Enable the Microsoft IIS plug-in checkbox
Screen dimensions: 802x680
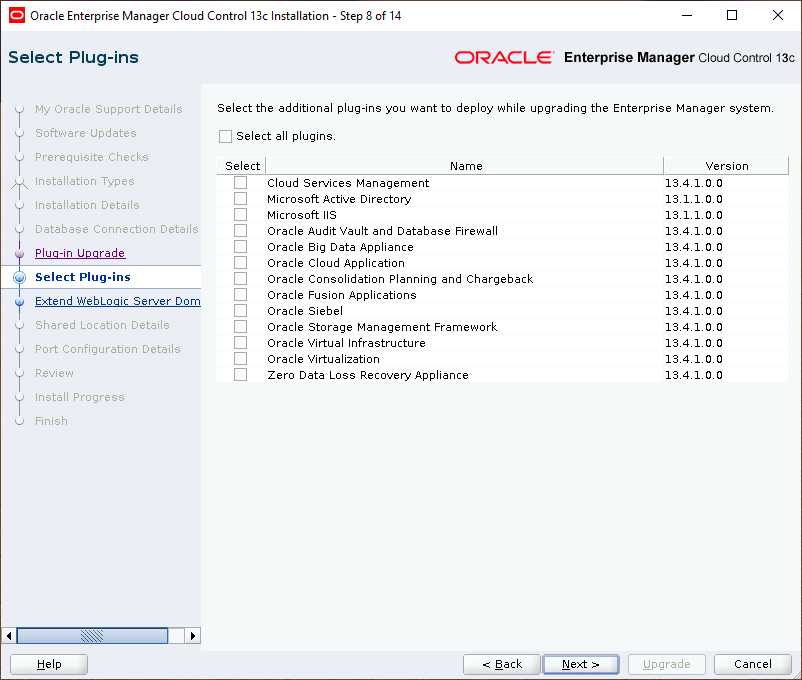click(240, 214)
